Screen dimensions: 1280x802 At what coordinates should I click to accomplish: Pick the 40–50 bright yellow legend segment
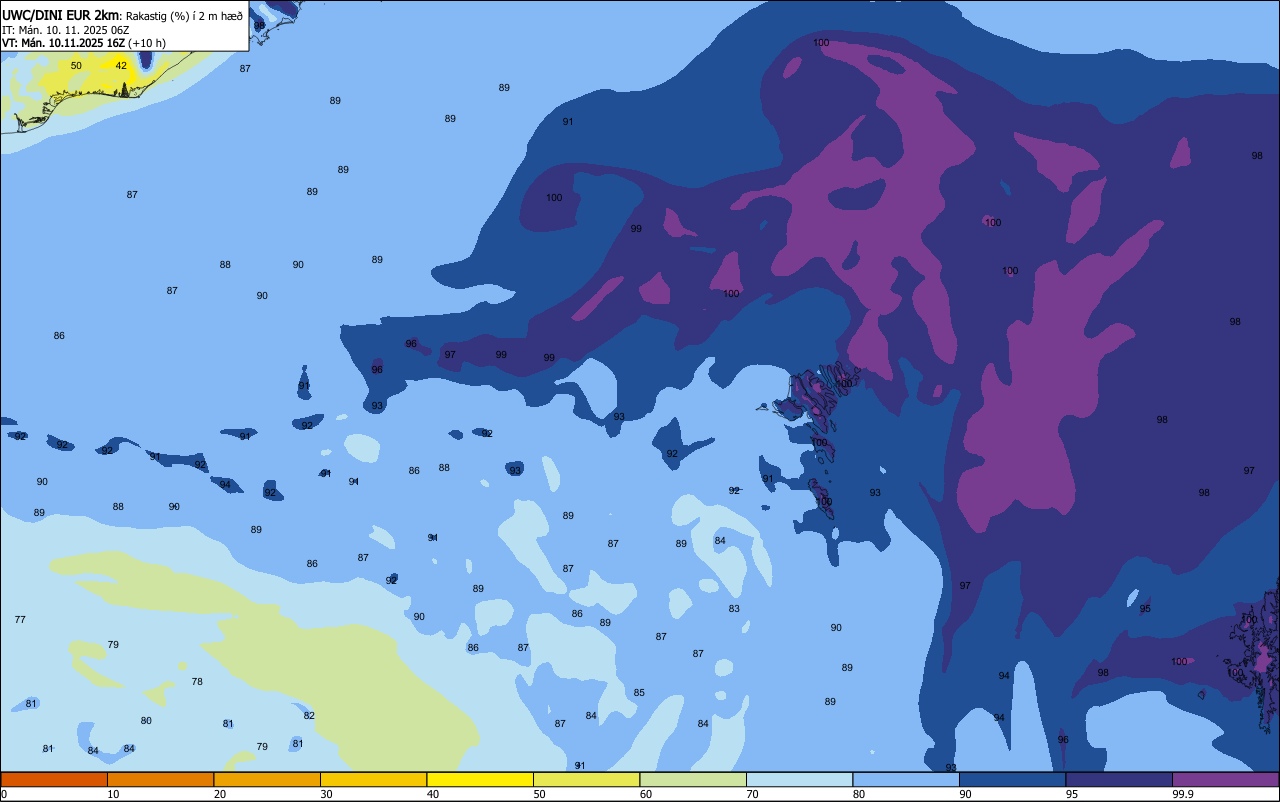[x=480, y=779]
